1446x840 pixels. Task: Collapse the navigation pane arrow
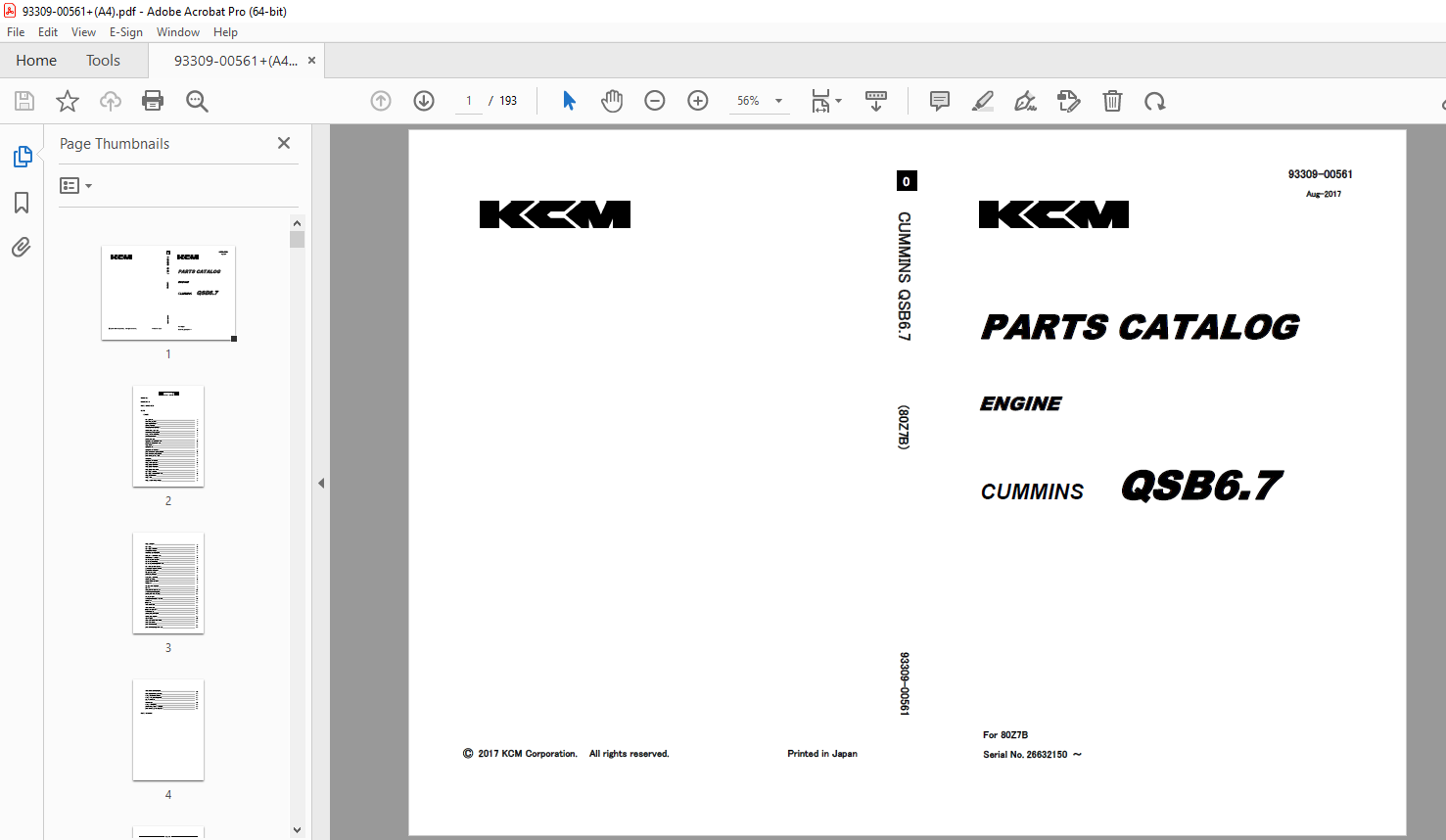tap(321, 483)
